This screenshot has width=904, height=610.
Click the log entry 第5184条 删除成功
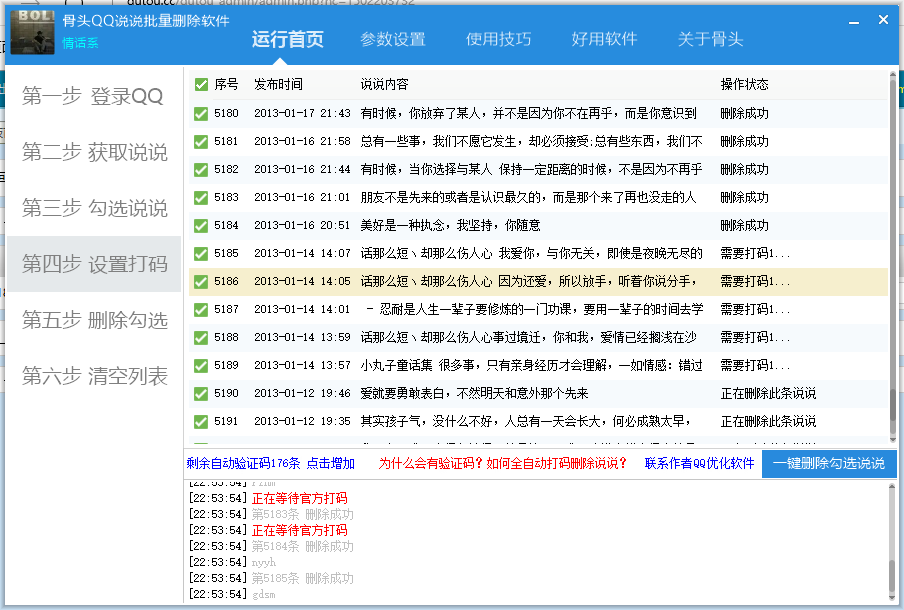[x=303, y=546]
